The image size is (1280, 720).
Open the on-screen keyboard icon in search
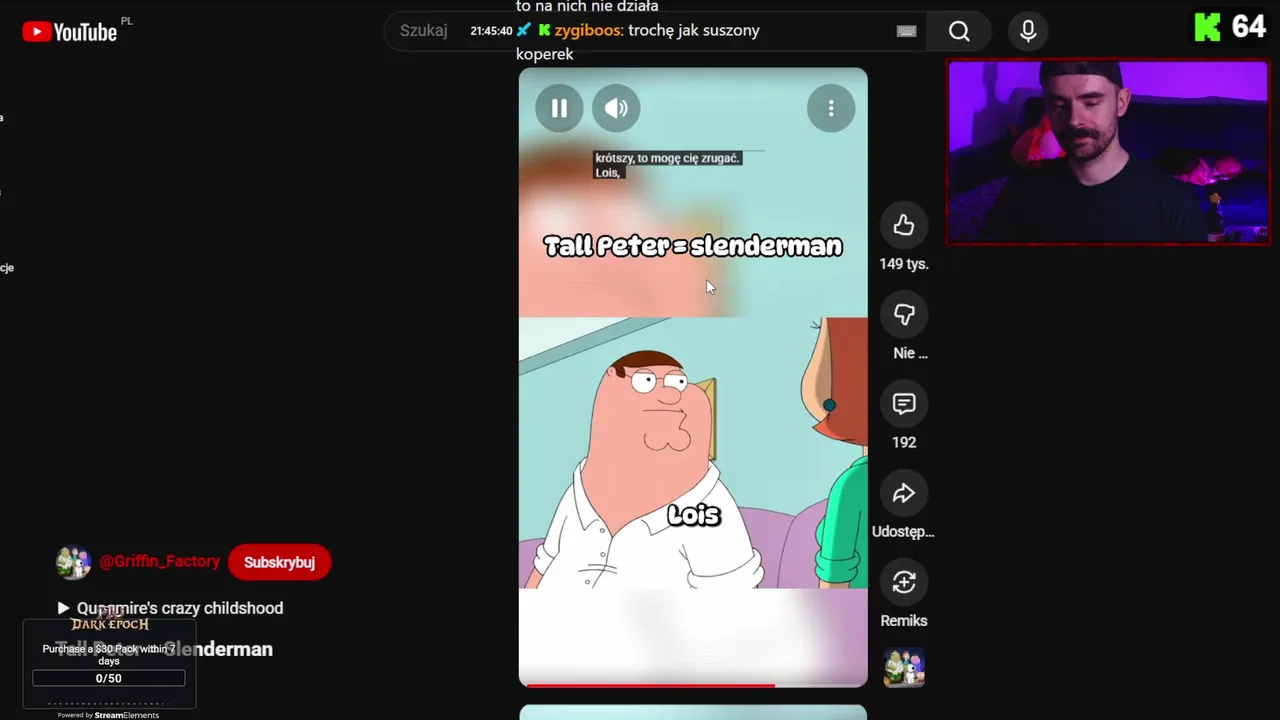tap(906, 31)
